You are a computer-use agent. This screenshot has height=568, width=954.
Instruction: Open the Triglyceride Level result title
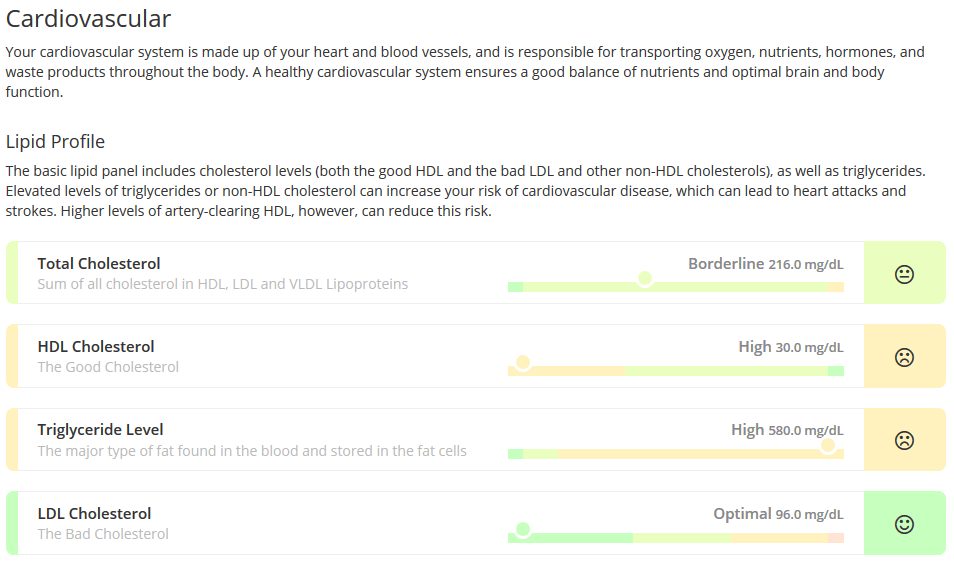click(100, 430)
